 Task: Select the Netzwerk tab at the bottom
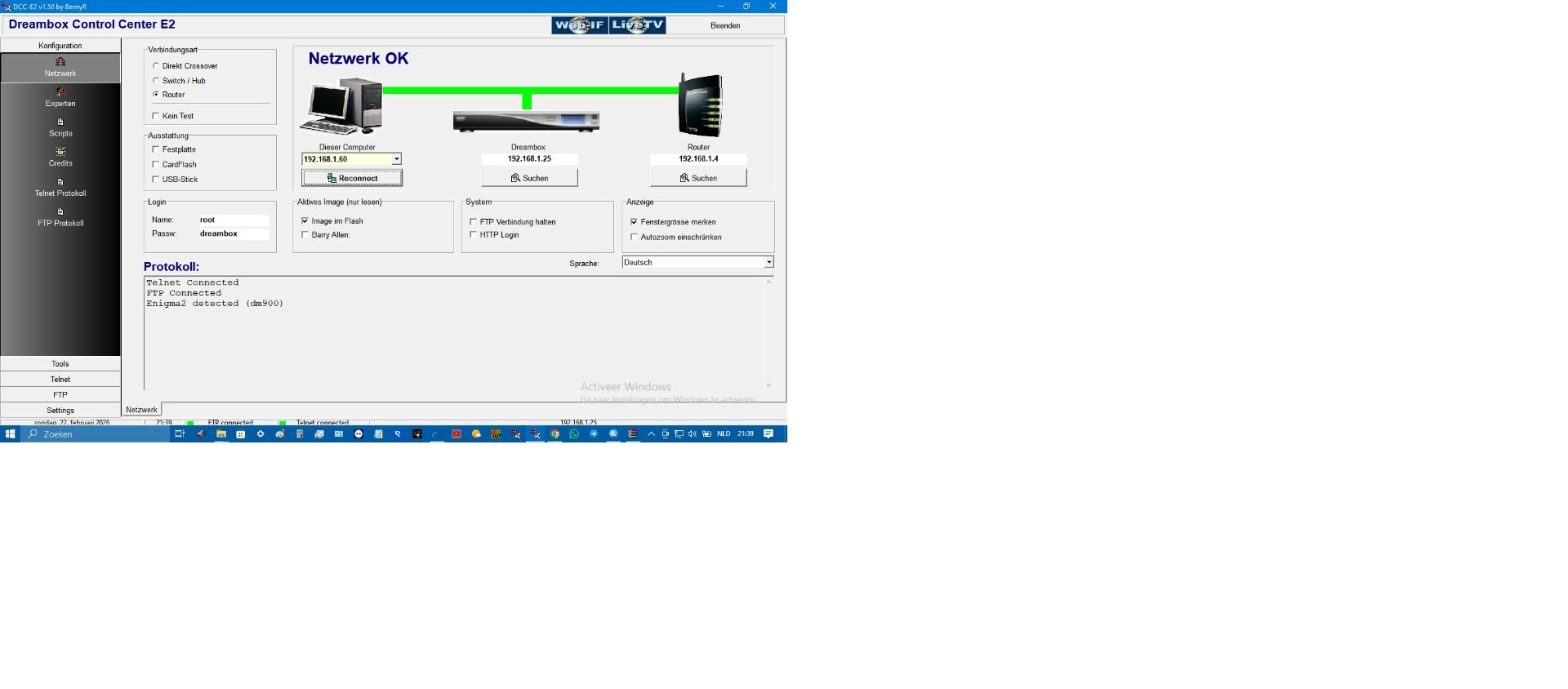(x=142, y=410)
